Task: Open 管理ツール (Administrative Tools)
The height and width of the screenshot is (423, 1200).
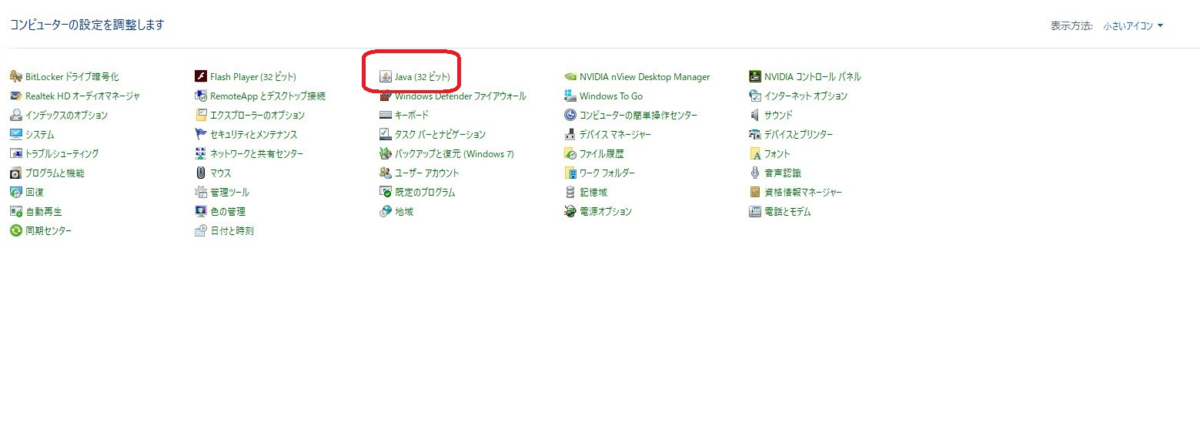Action: [222, 192]
